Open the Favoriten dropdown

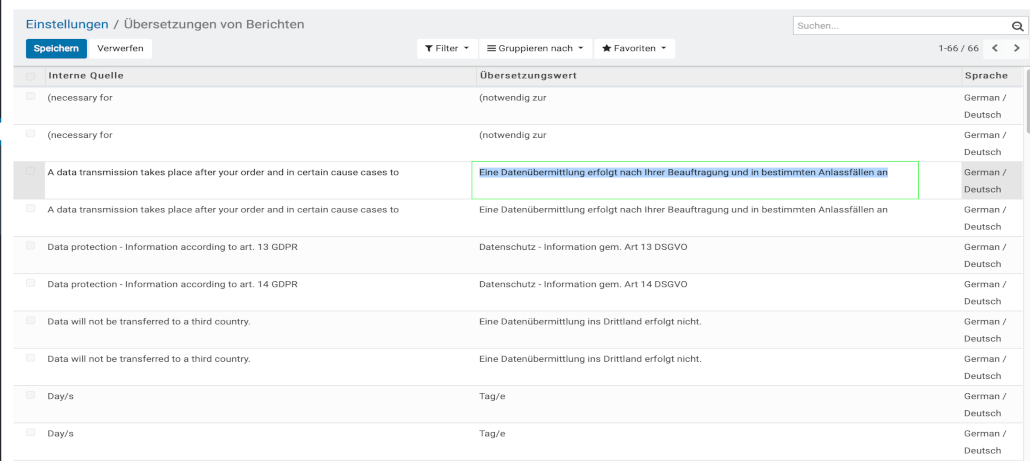(x=634, y=48)
